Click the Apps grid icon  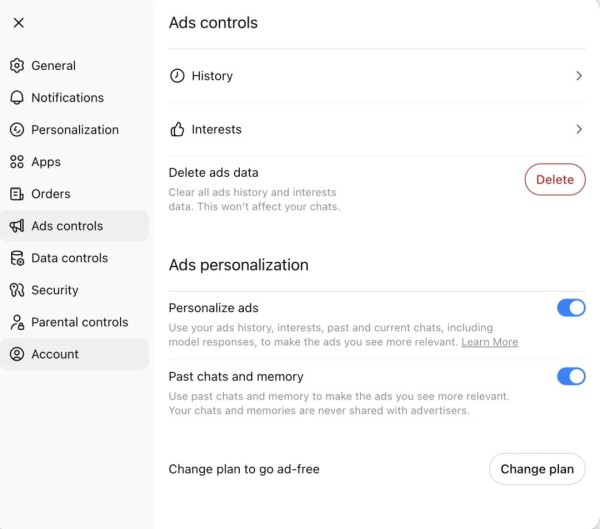click(x=17, y=162)
